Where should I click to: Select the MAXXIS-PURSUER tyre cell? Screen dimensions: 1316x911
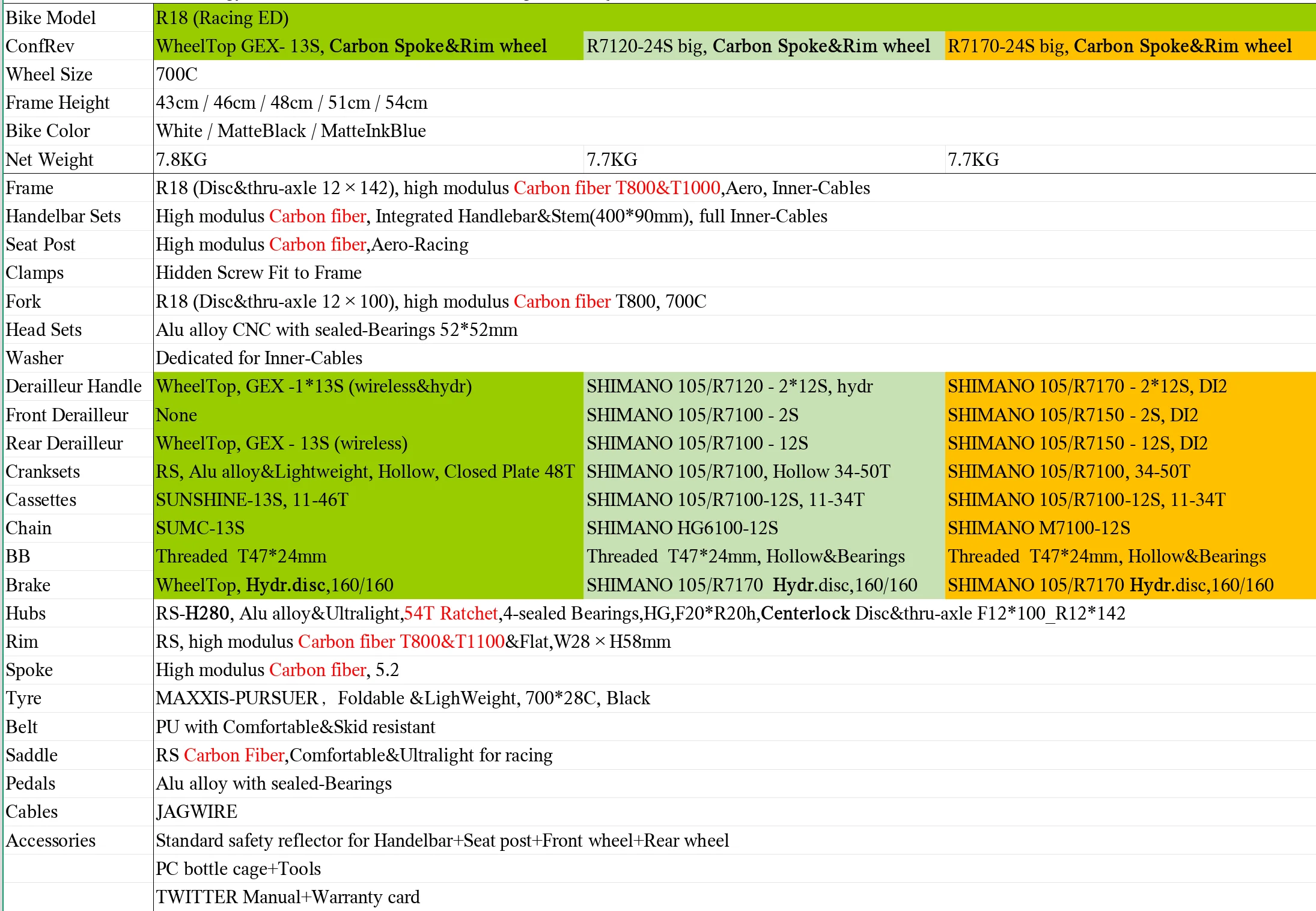point(403,698)
